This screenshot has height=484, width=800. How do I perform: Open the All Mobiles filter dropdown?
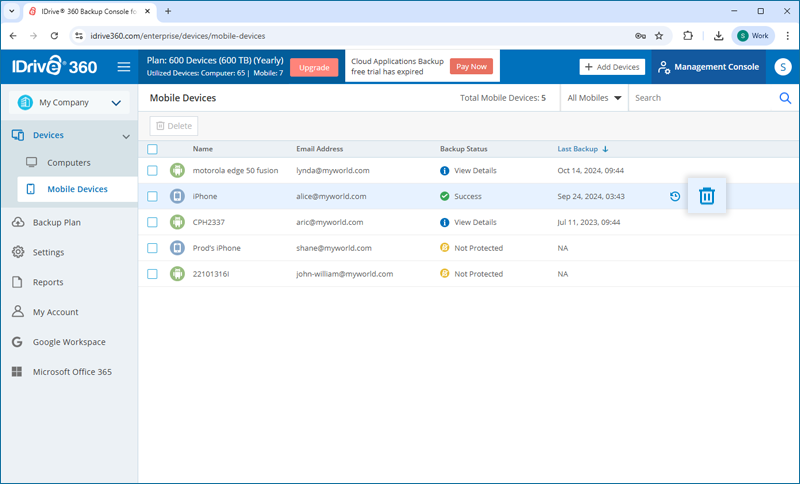coord(595,98)
